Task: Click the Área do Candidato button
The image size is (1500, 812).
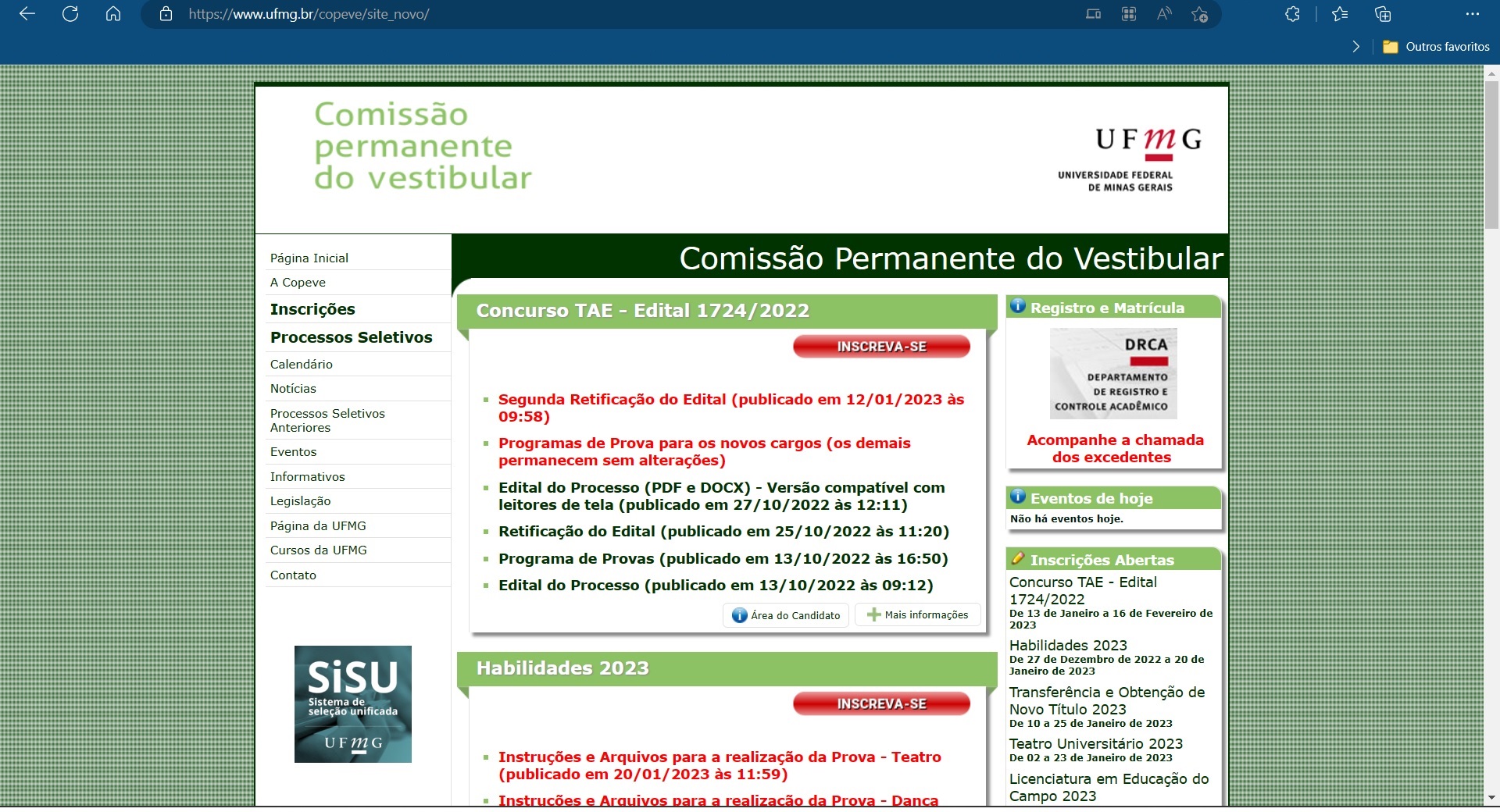Action: point(786,615)
